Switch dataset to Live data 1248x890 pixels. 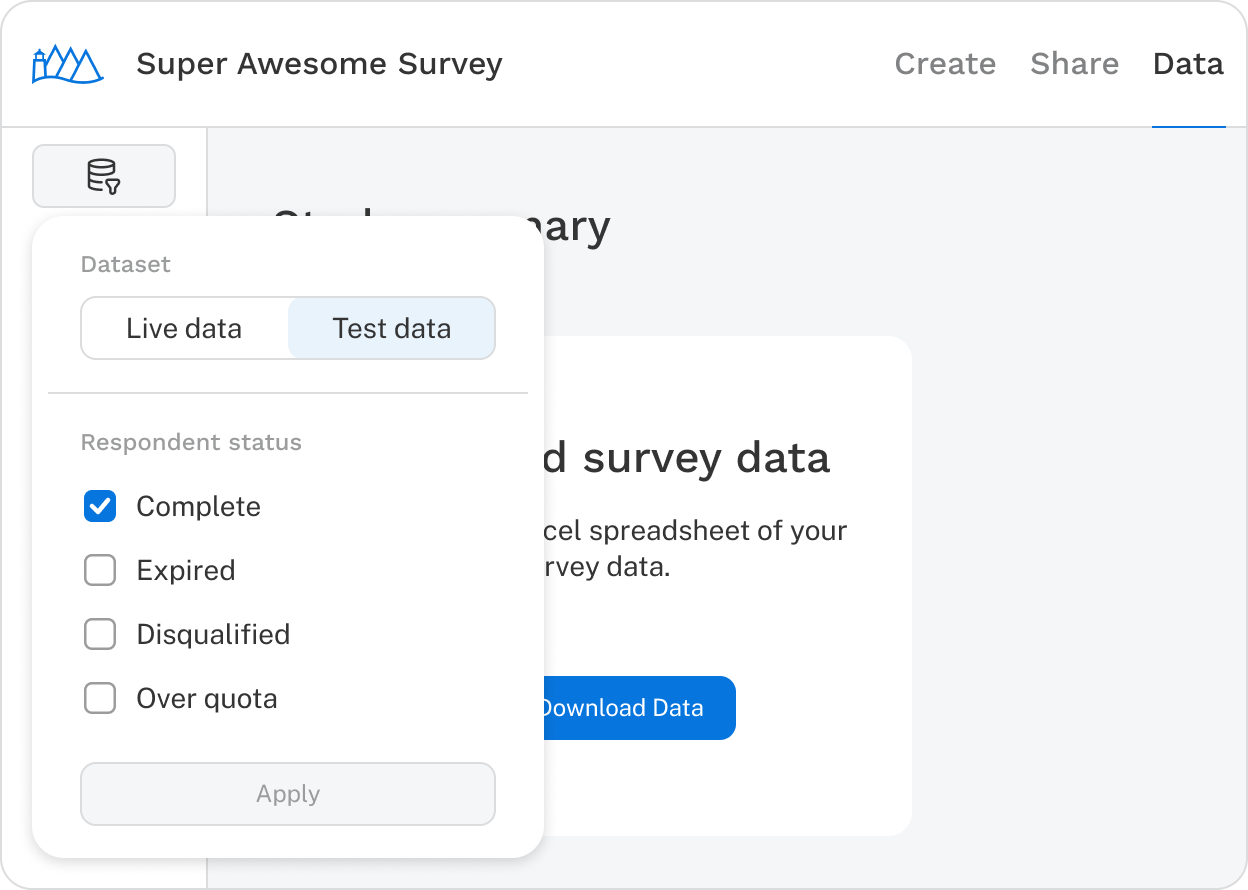(x=184, y=328)
